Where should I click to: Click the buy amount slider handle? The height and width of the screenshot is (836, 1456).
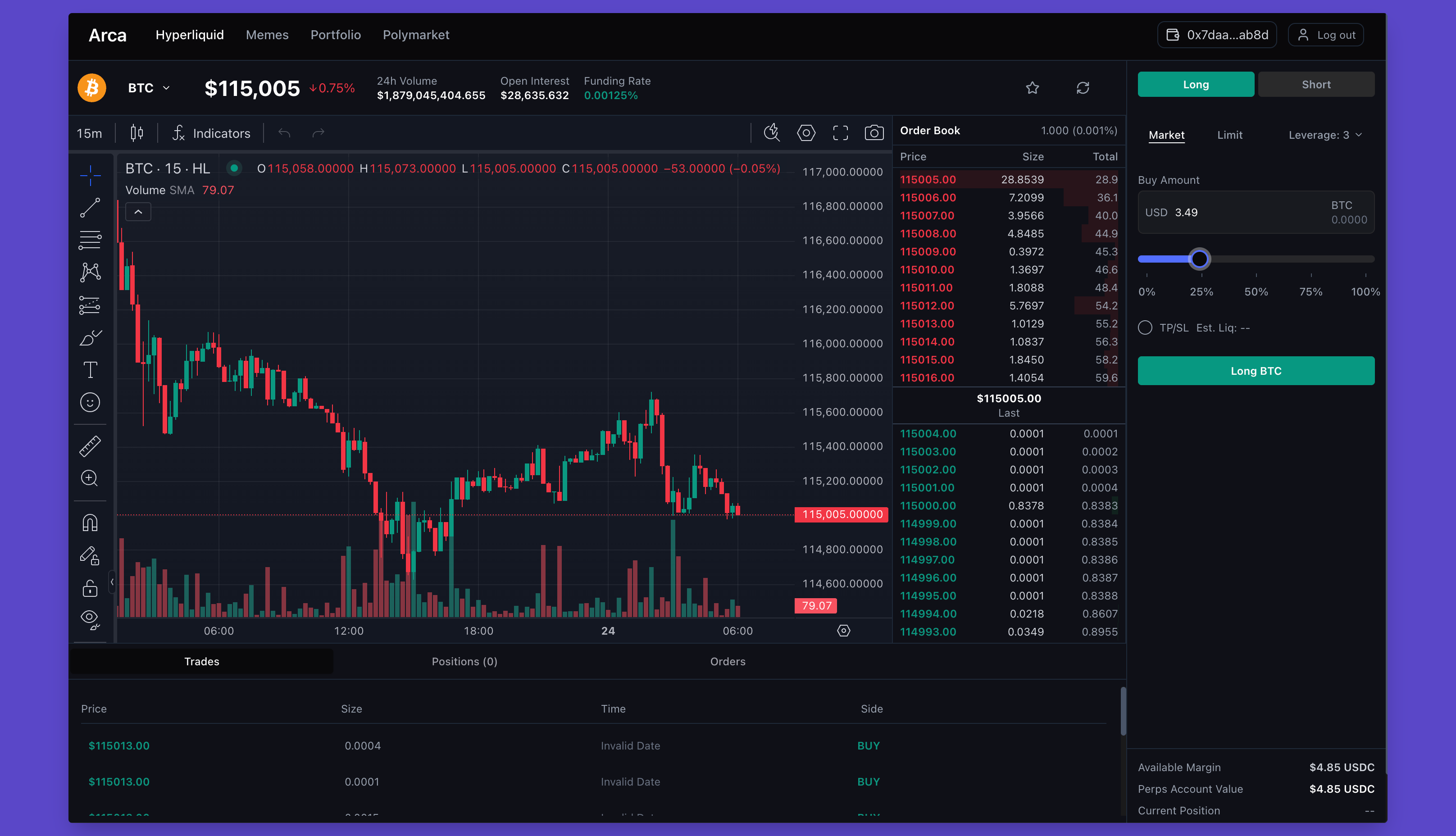1199,259
